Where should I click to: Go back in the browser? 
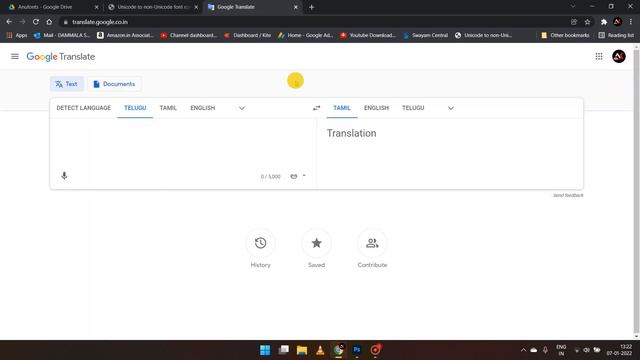(x=9, y=22)
